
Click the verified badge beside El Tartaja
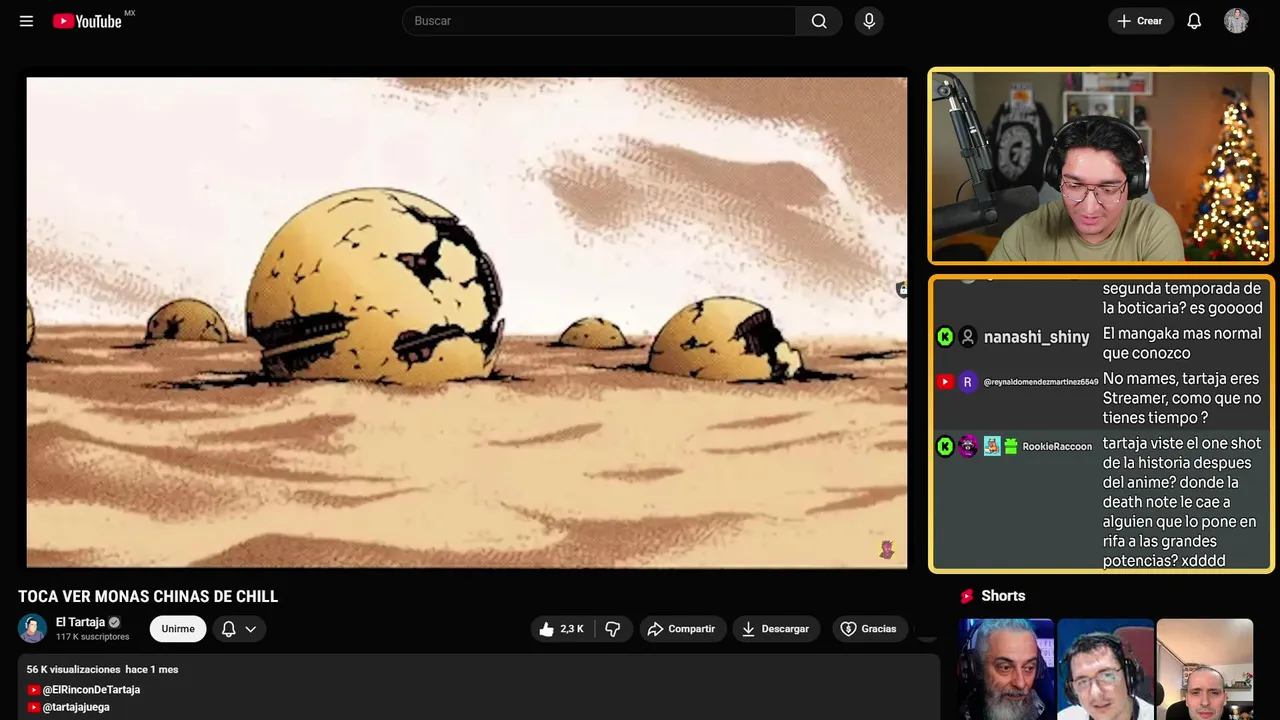114,622
